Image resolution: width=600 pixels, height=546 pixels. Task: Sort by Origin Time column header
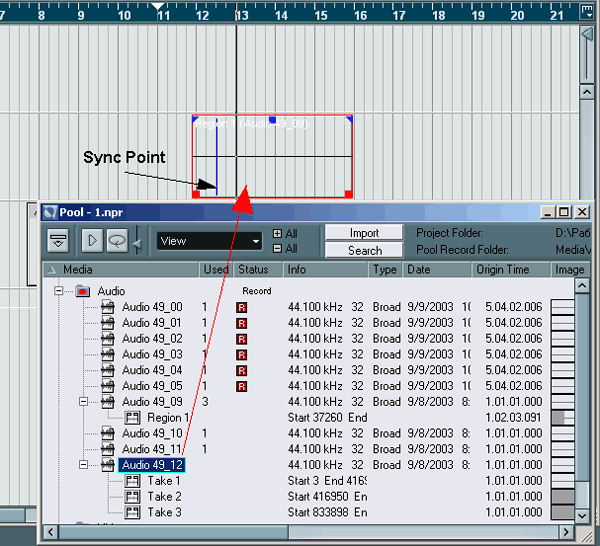tap(511, 270)
